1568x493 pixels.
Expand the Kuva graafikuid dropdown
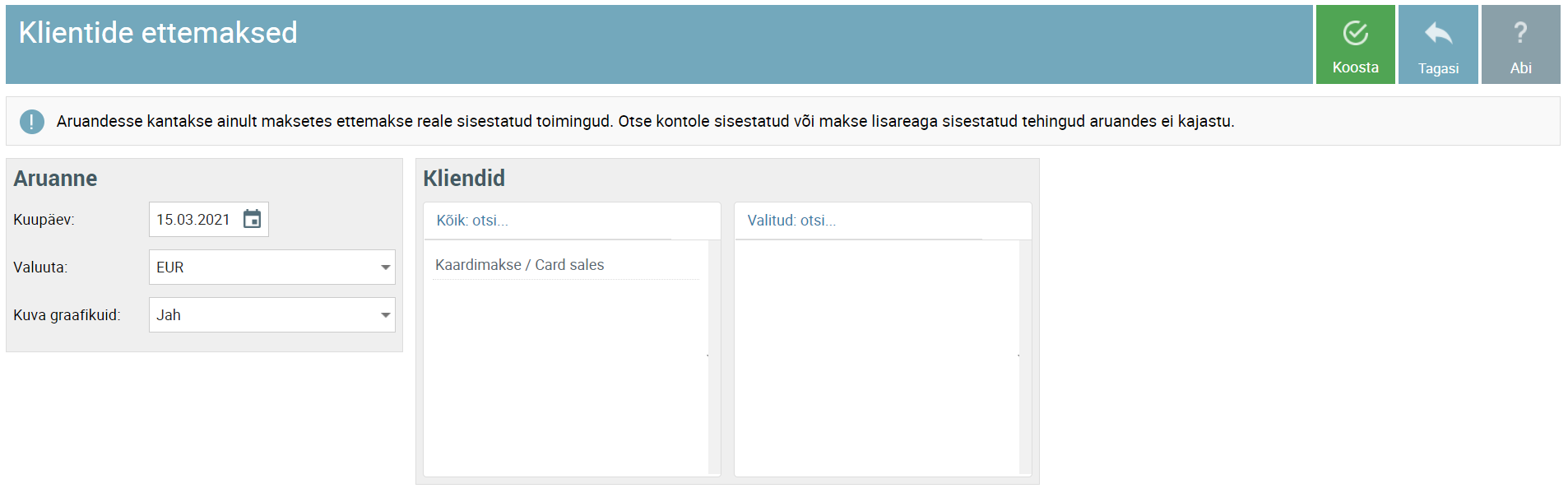[272, 315]
